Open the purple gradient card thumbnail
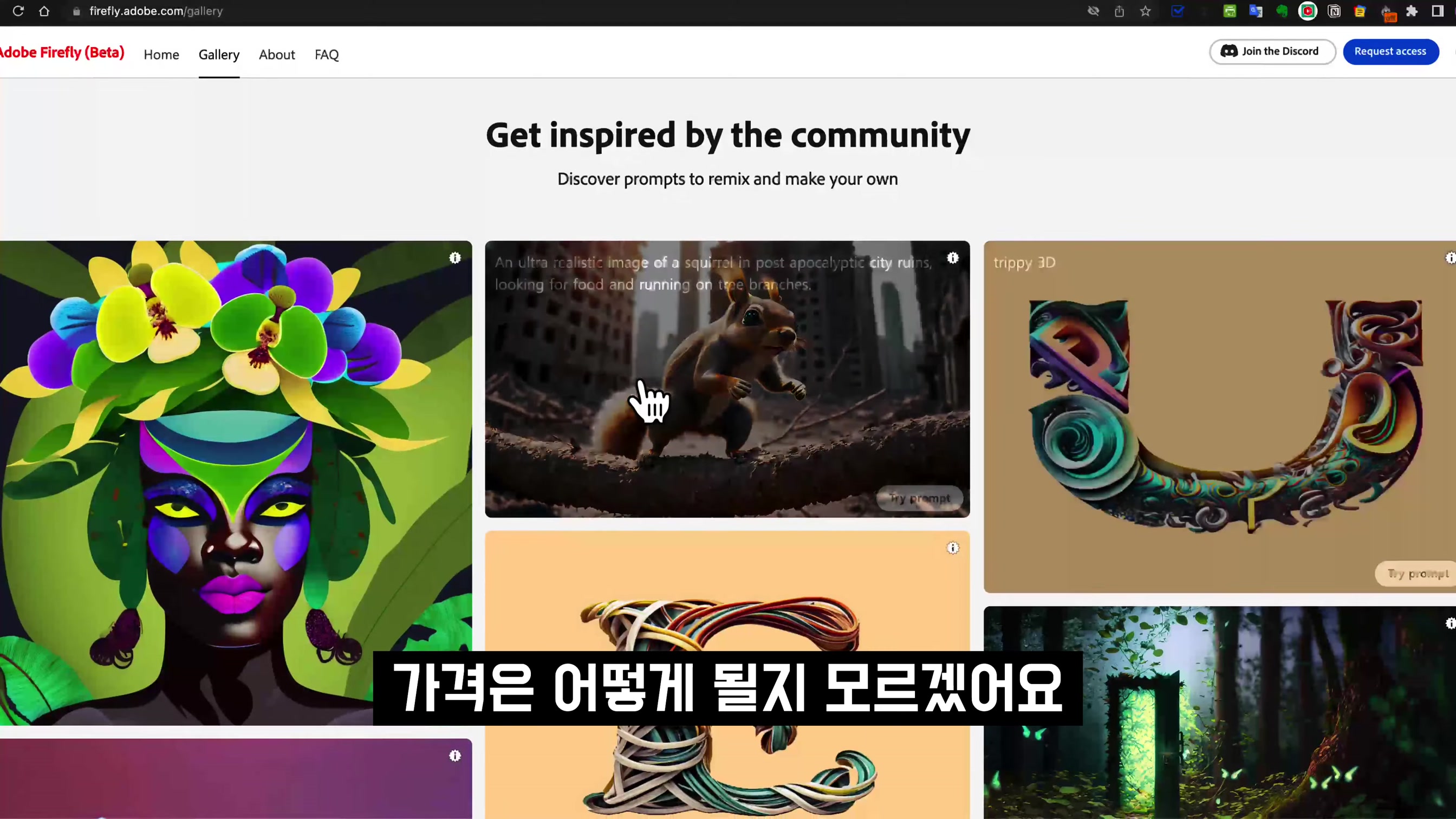 pyautogui.click(x=236, y=779)
